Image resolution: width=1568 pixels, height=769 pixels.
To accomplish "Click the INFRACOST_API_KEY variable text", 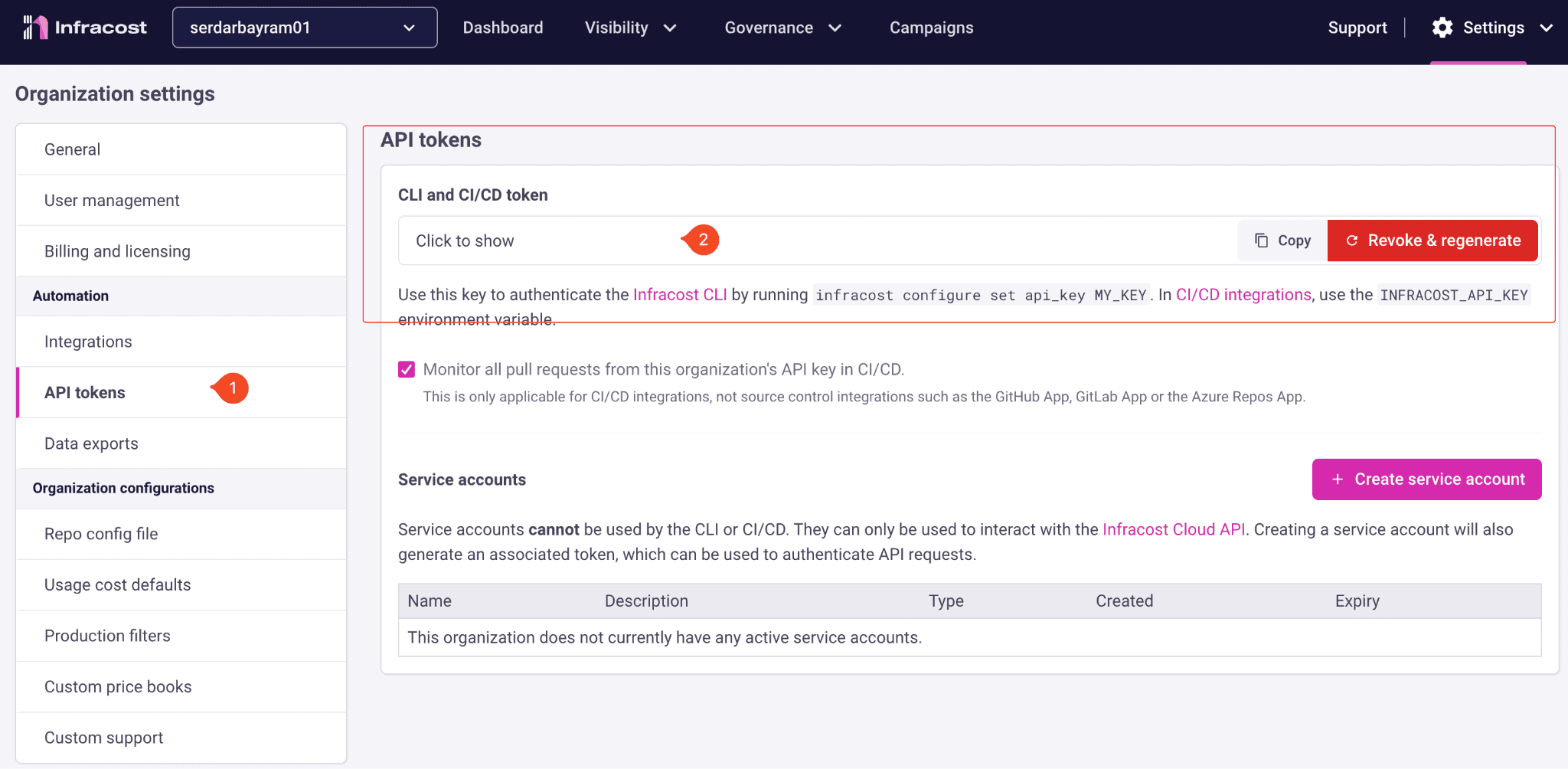I will (1454, 295).
